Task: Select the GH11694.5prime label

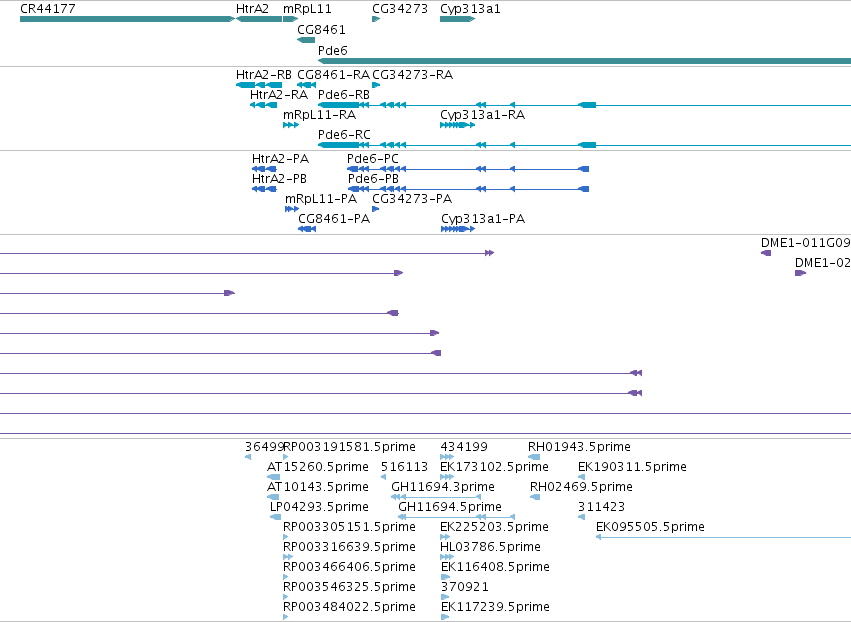Action: coord(450,507)
